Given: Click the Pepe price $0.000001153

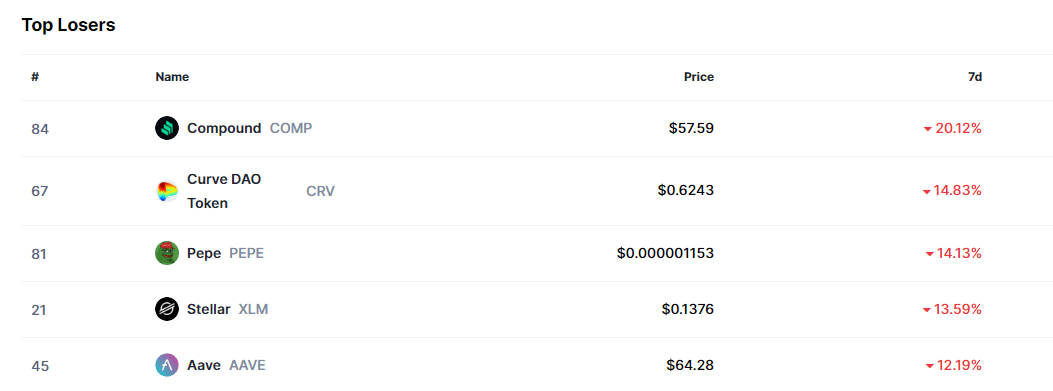Looking at the screenshot, I should pyautogui.click(x=666, y=253).
